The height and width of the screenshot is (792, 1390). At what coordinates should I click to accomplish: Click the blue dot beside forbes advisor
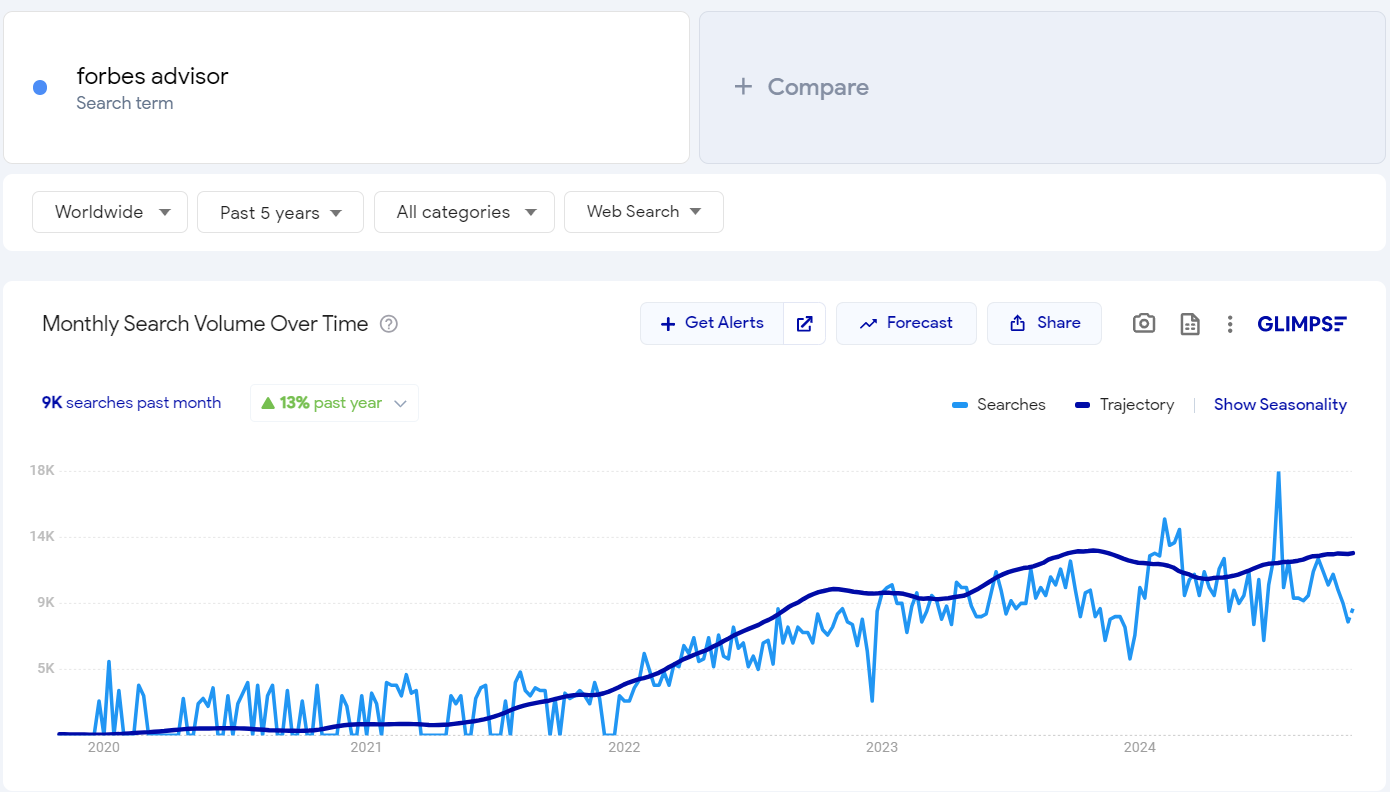pyautogui.click(x=40, y=88)
